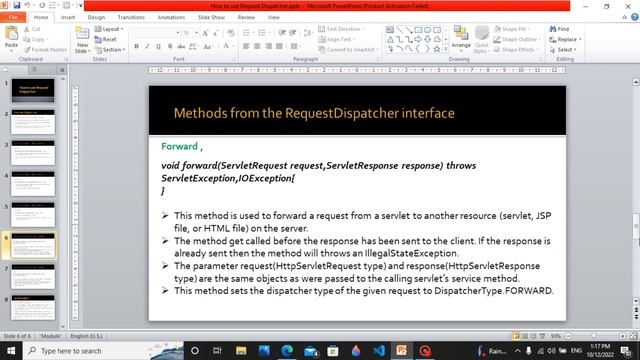This screenshot has height=360, width=640.
Task: Click the taskbar search box
Action: [x=103, y=351]
